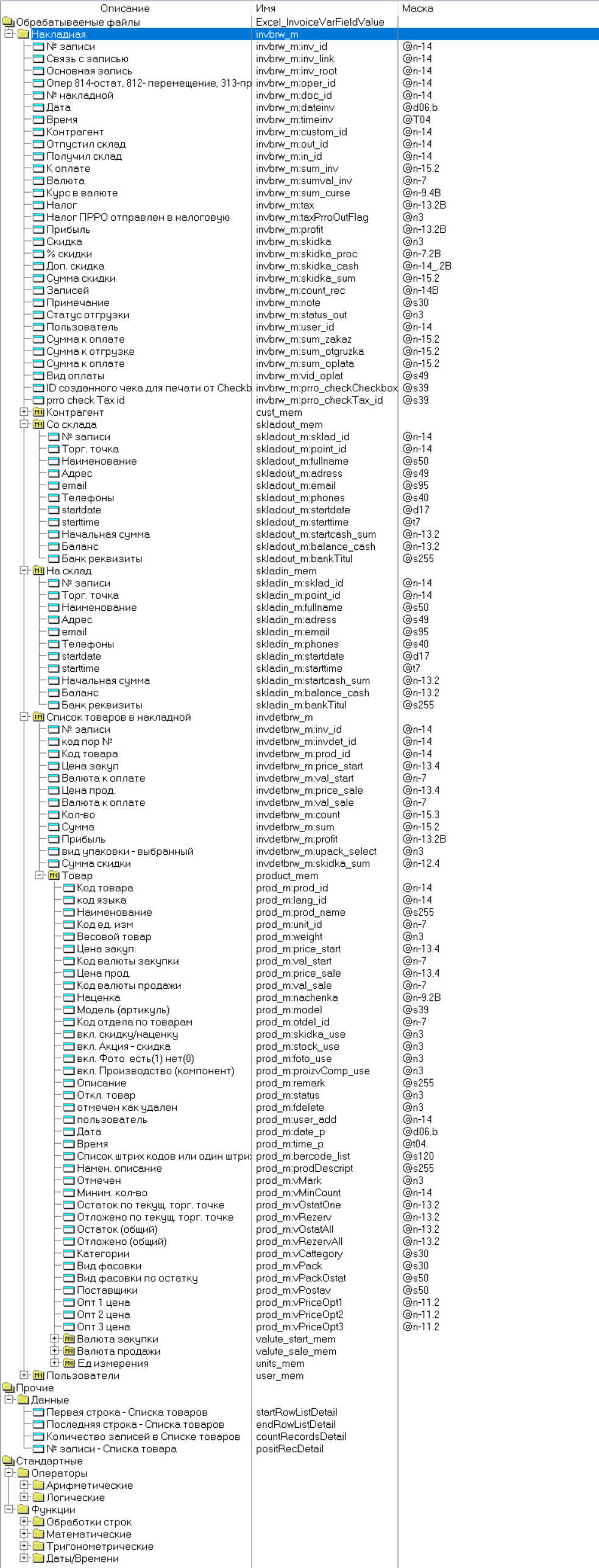Click the field icon beside Примечание

38,303
